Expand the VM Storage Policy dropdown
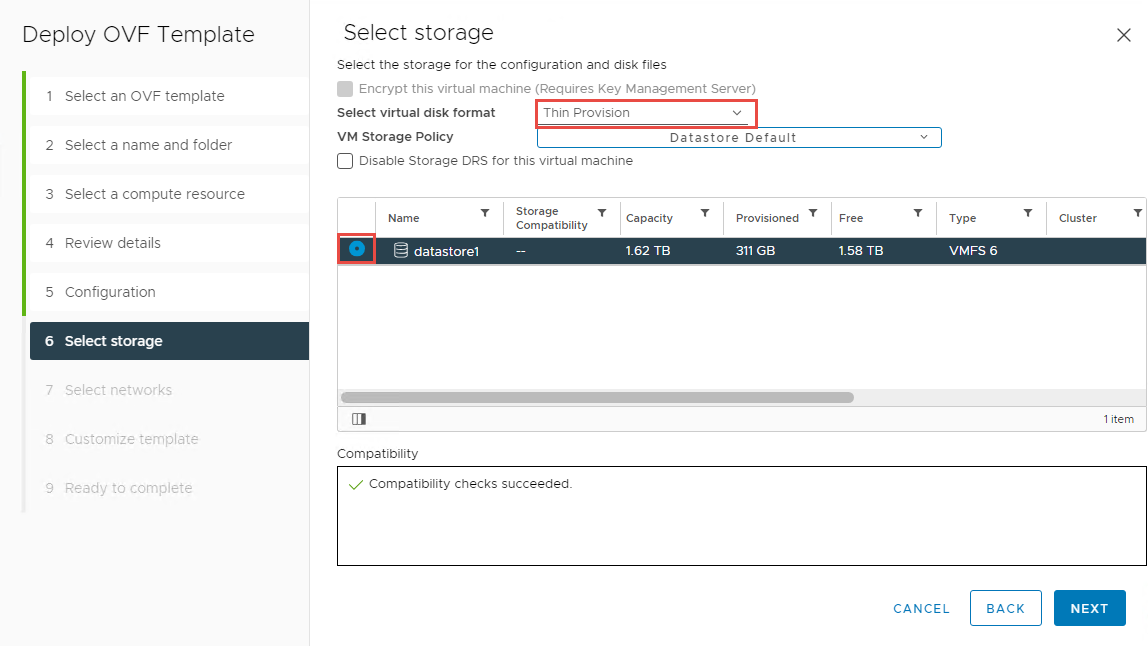 [x=739, y=138]
